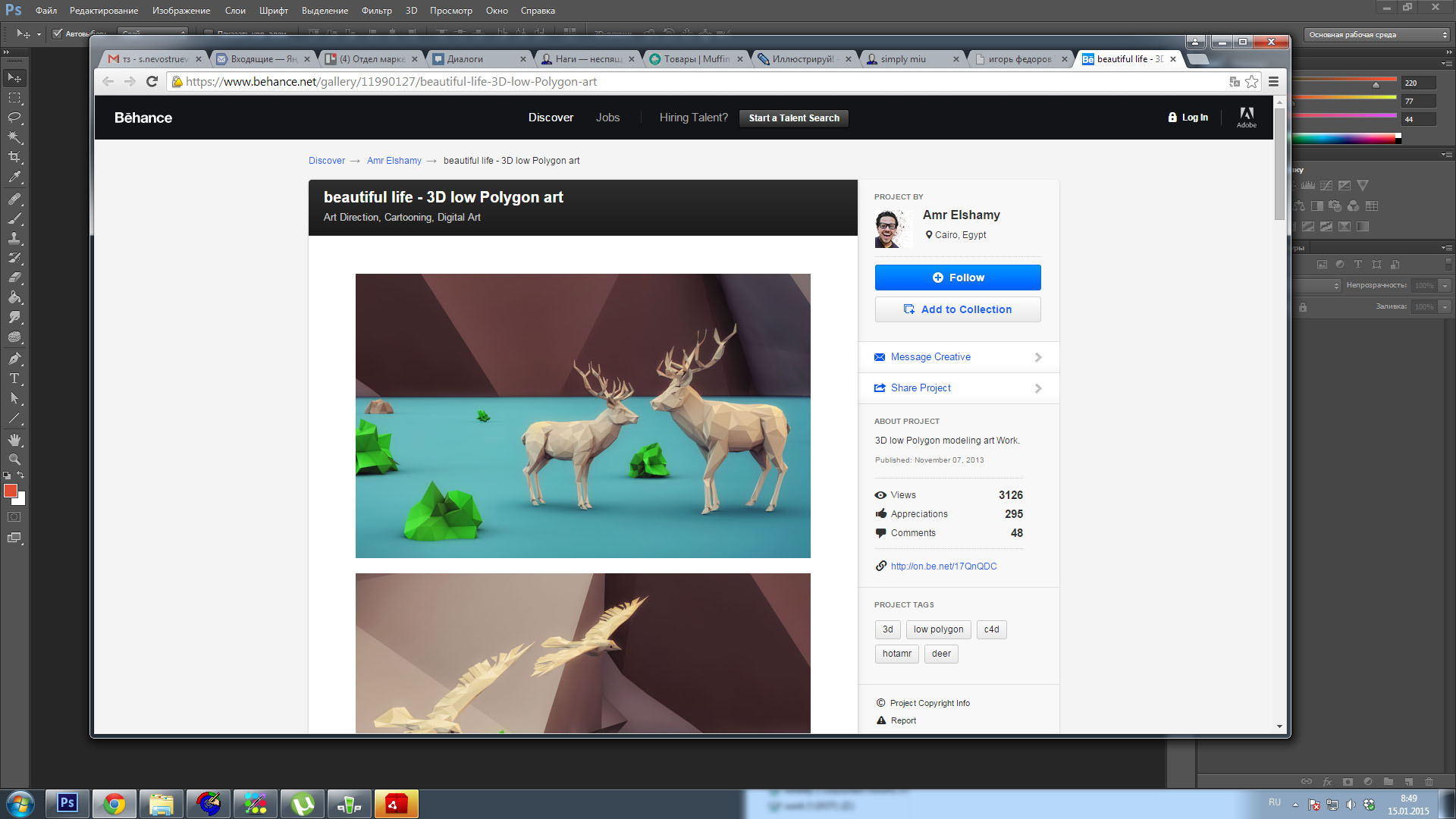Click the translate page icon in address bar
Image resolution: width=1456 pixels, height=819 pixels.
tap(1235, 81)
